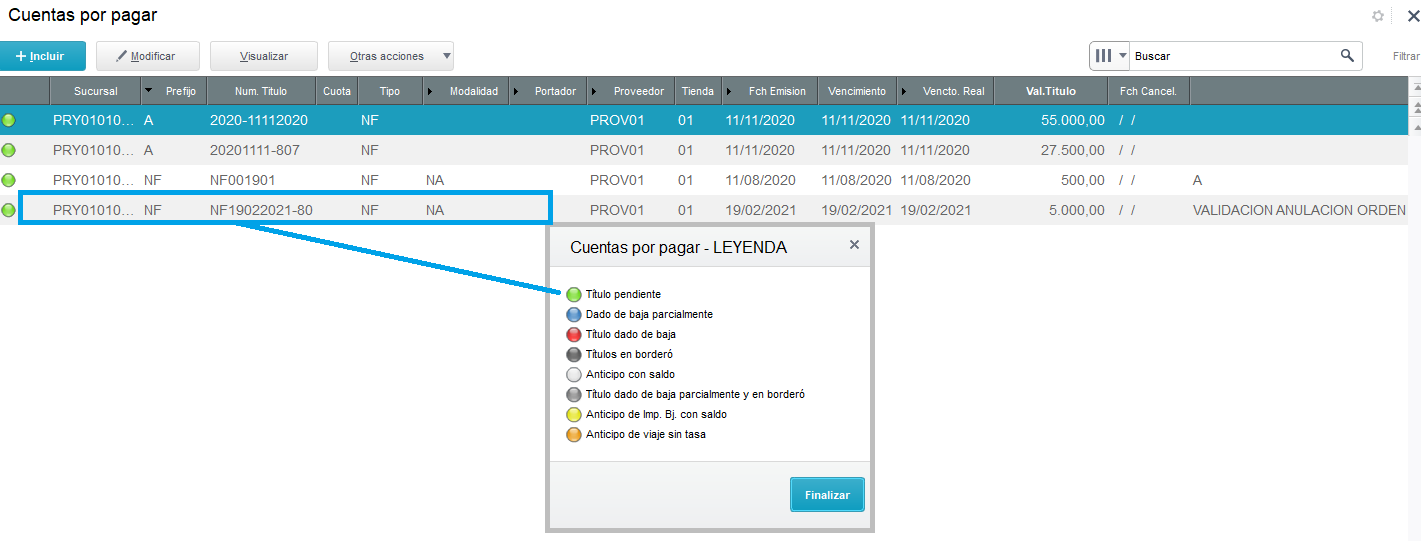This screenshot has width=1421, height=541.
Task: Click the Incluir button
Action: click(x=43, y=56)
